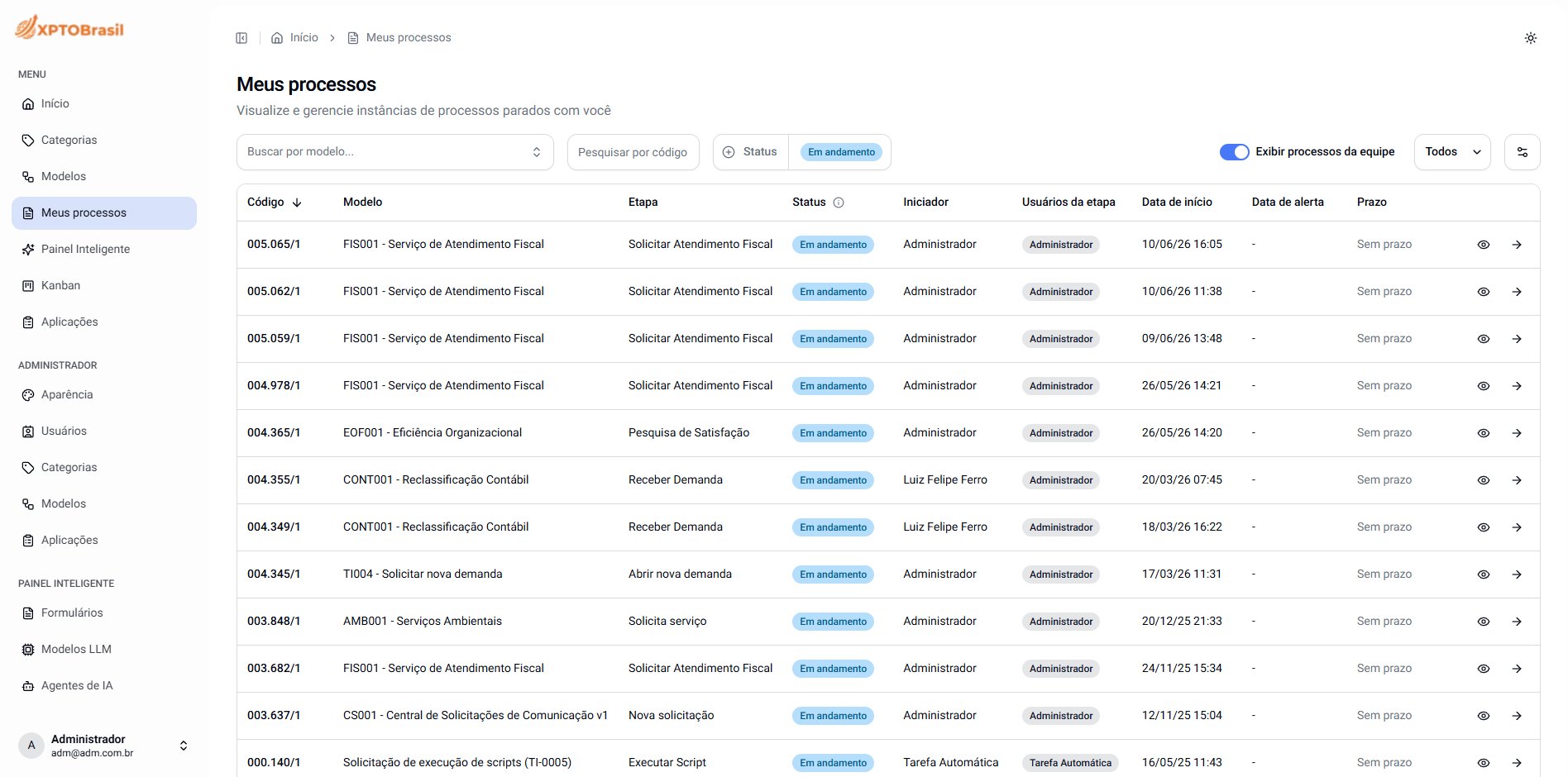Click TI004 - Solicitar nova demanda cell
Viewport: 1568px width, 777px height.
(423, 574)
